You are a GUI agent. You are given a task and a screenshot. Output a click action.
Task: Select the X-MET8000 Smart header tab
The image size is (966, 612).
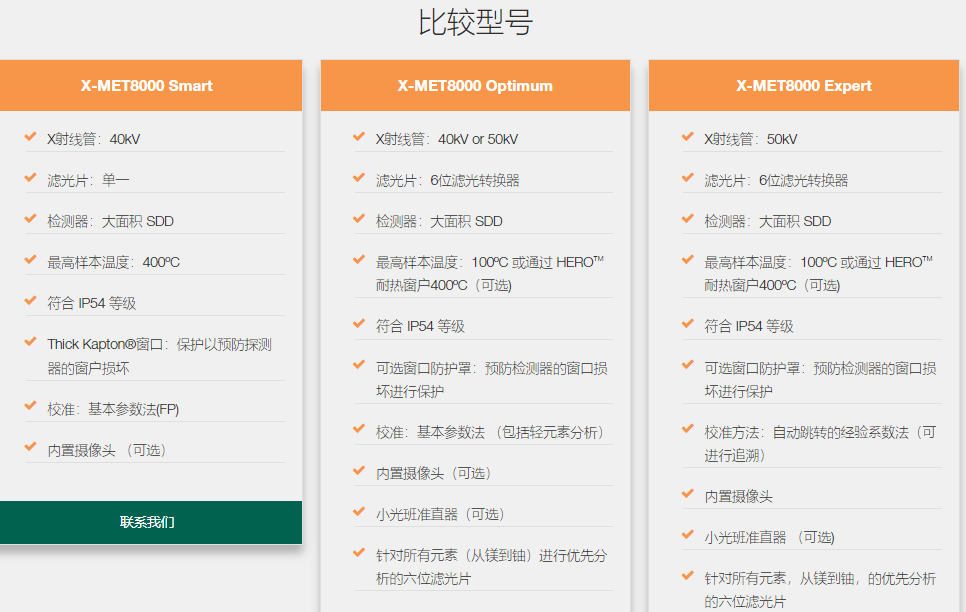[x=150, y=85]
